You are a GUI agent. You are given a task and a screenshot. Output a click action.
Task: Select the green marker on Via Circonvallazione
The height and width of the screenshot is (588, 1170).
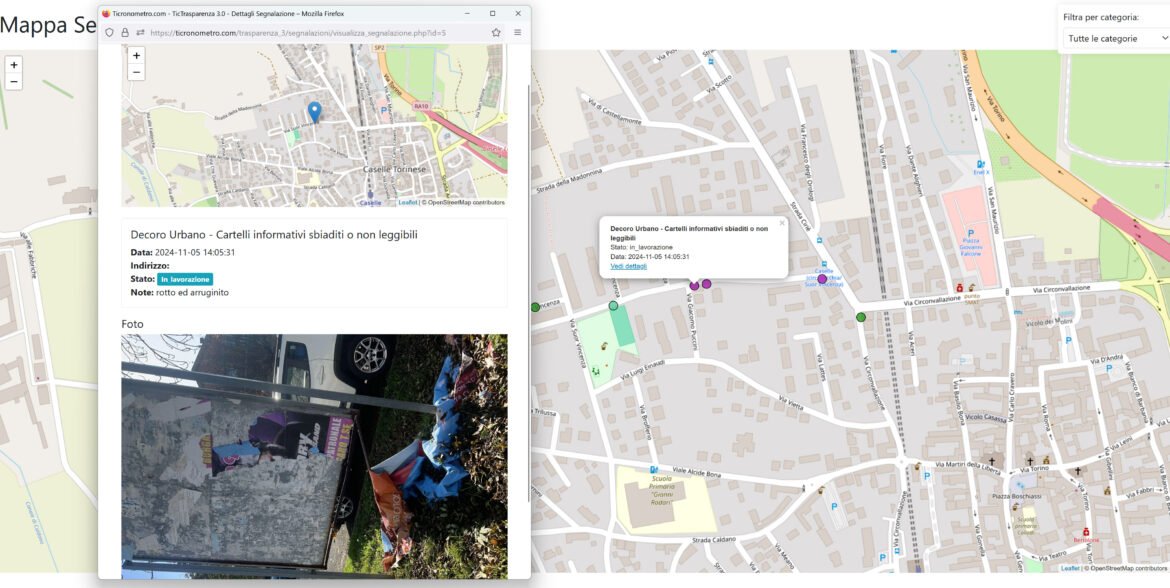[x=861, y=317]
